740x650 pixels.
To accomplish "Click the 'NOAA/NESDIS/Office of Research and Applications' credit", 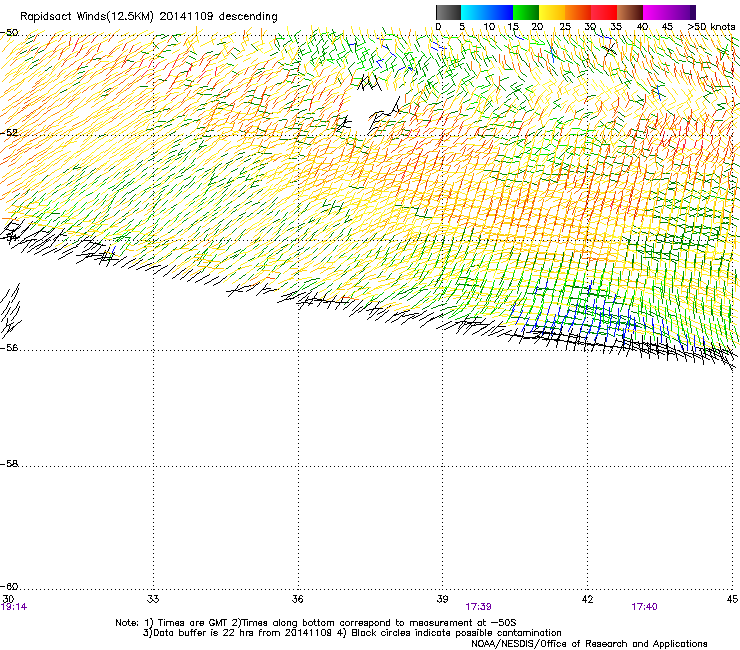I will tap(589, 644).
